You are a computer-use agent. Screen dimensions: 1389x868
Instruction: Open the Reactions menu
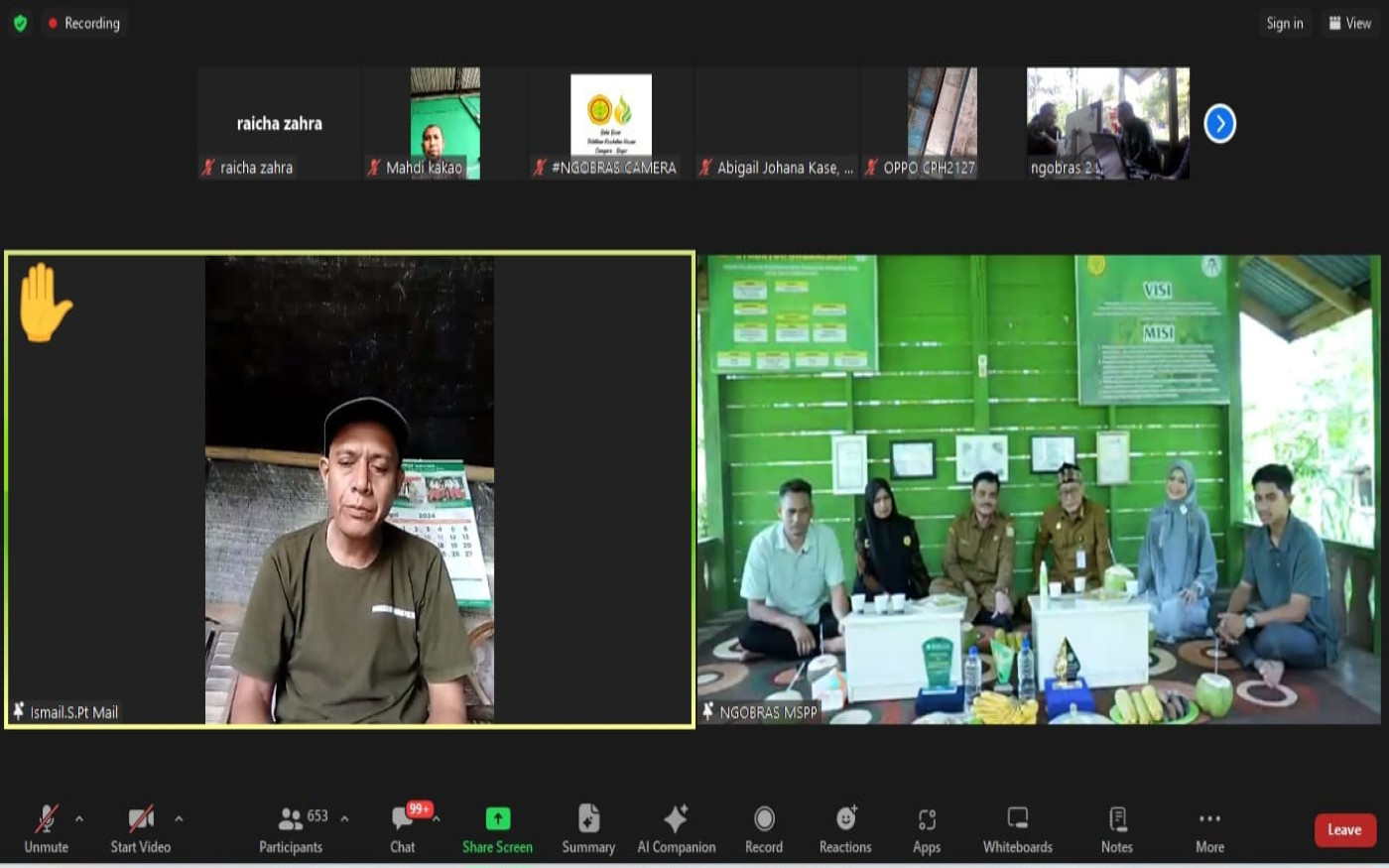tap(845, 829)
